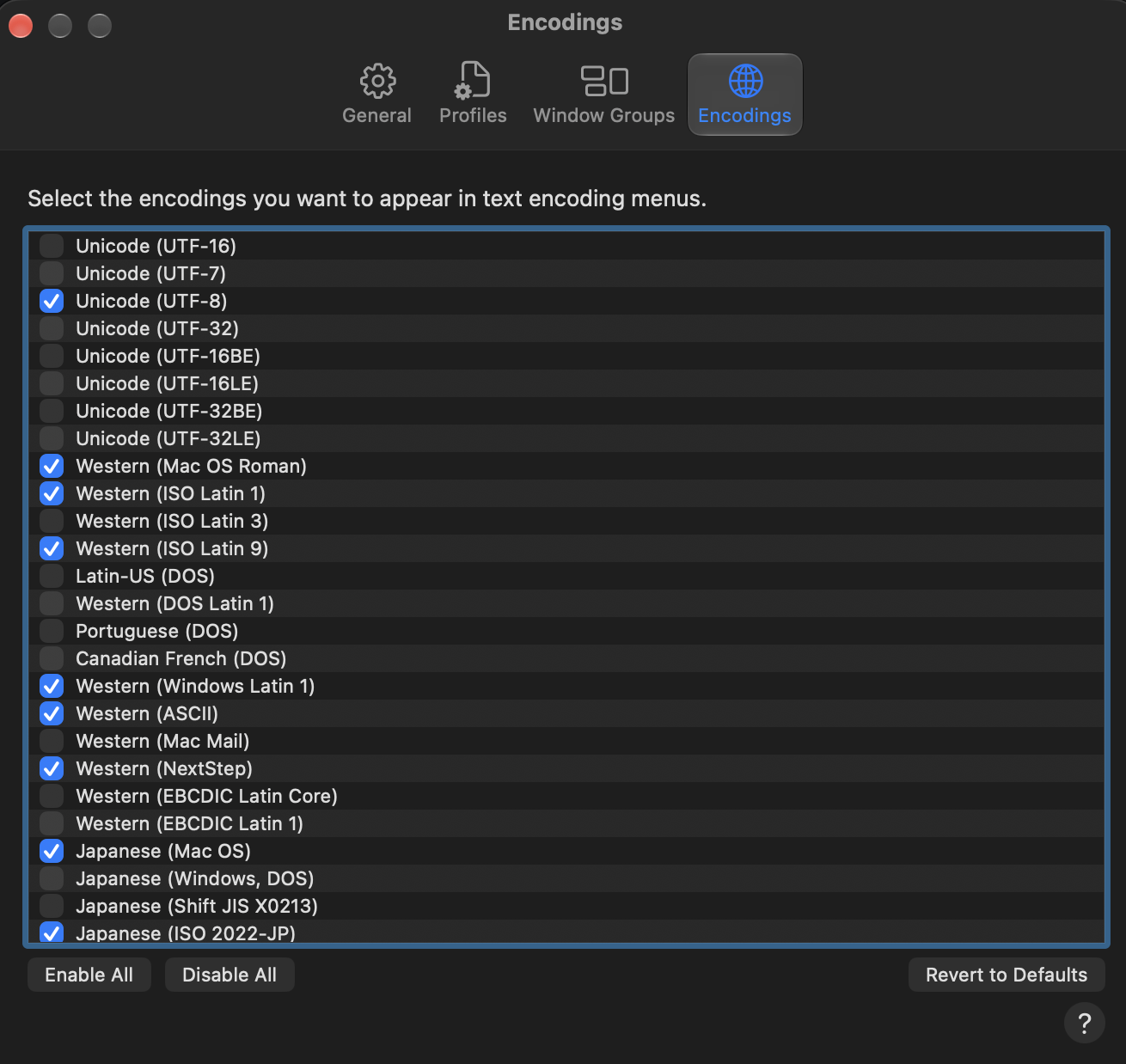The image size is (1126, 1064).
Task: Switch to the General tab label
Action: point(376,115)
